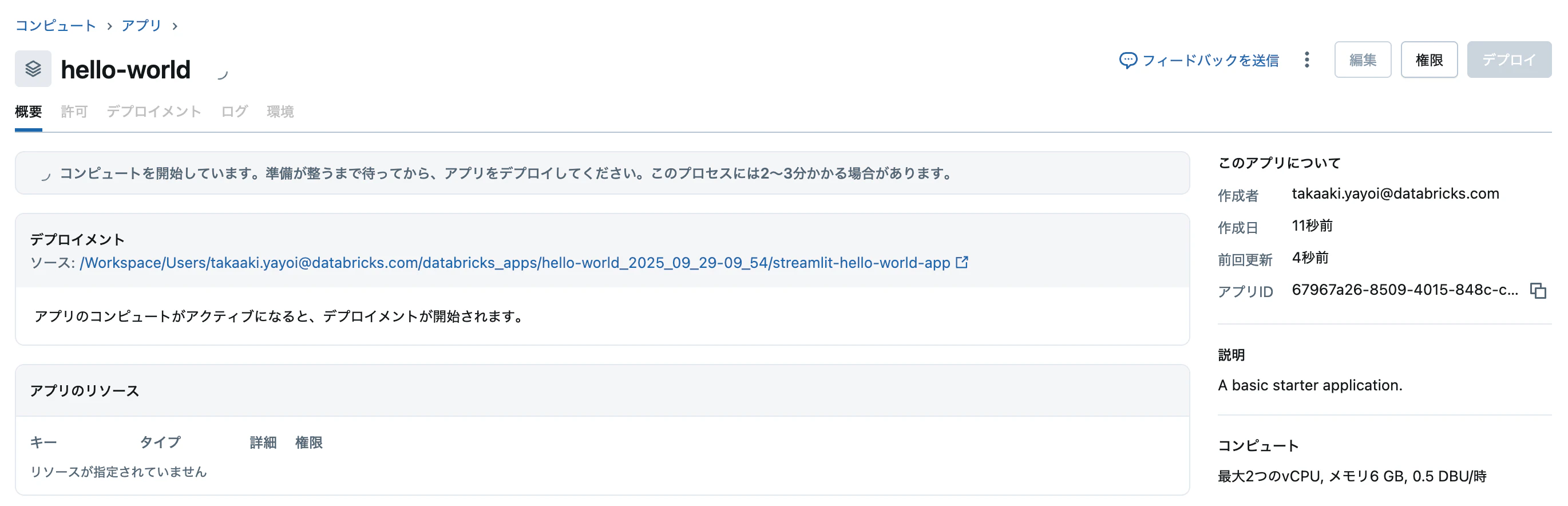Click the 詳細 column header

point(263,442)
